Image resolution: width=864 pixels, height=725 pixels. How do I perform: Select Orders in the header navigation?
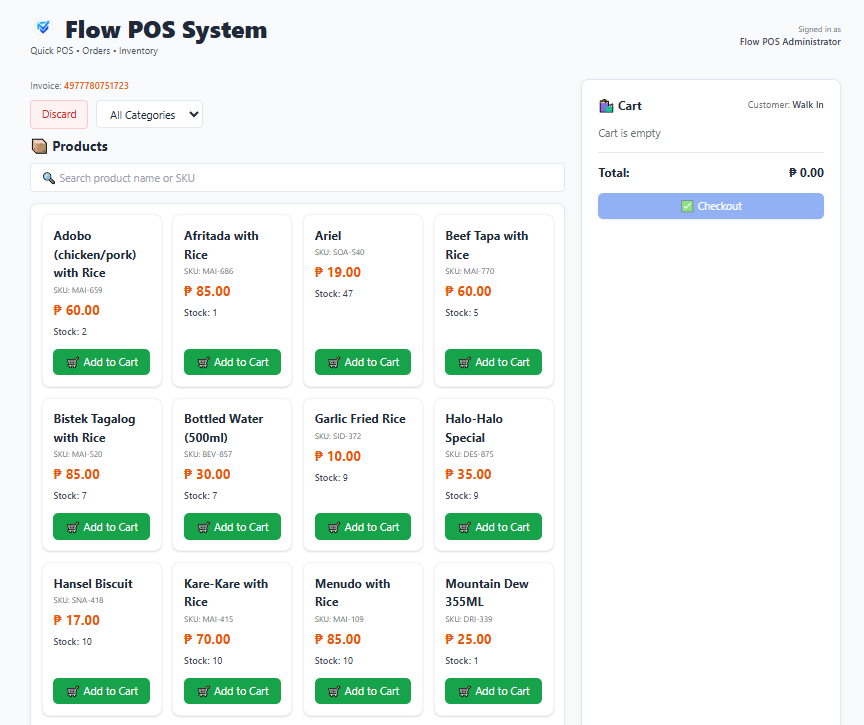click(x=96, y=50)
